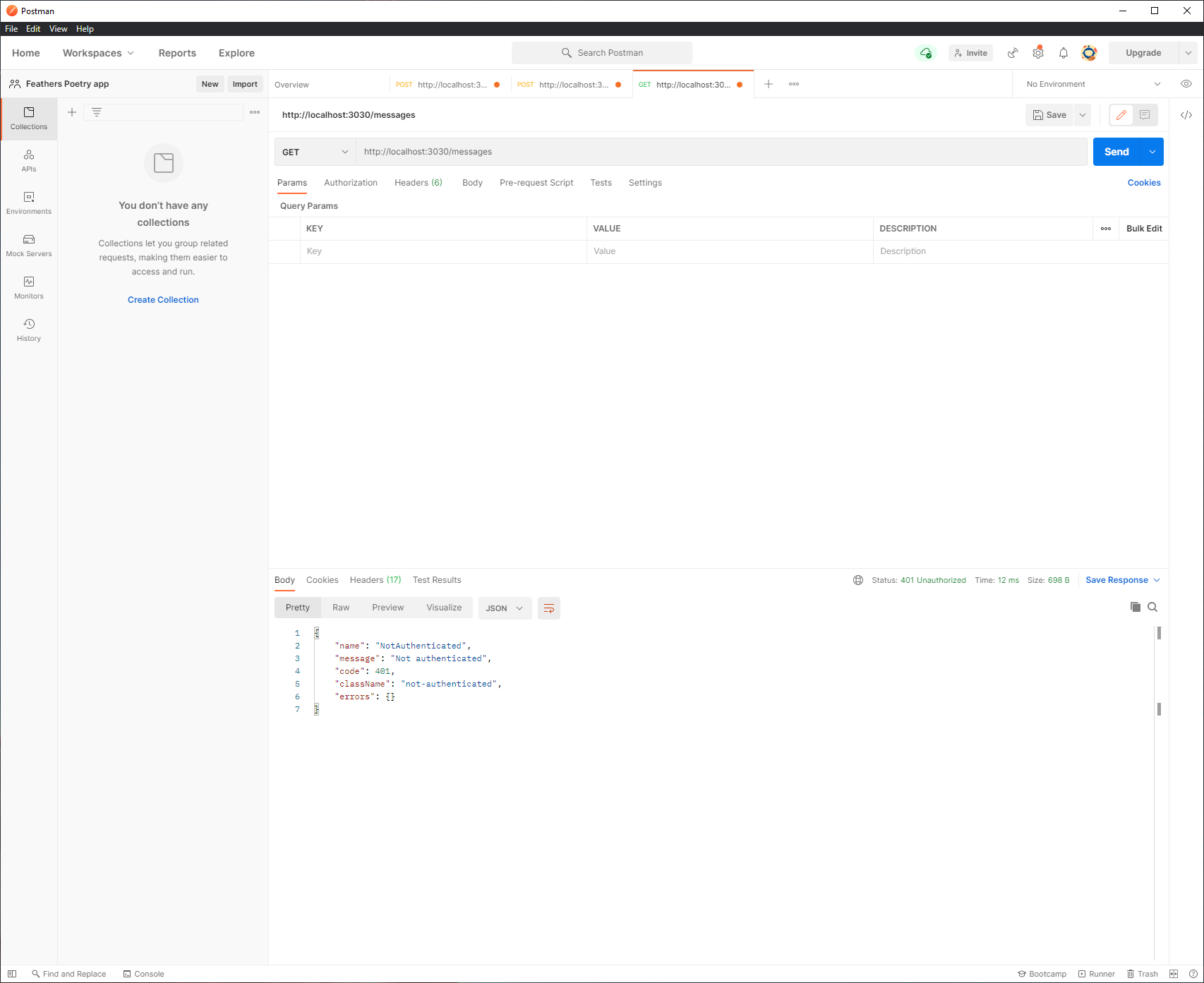Screen dimensions: 1204x983
Task: Click Bulk Edit for query params
Action: click(x=1144, y=229)
